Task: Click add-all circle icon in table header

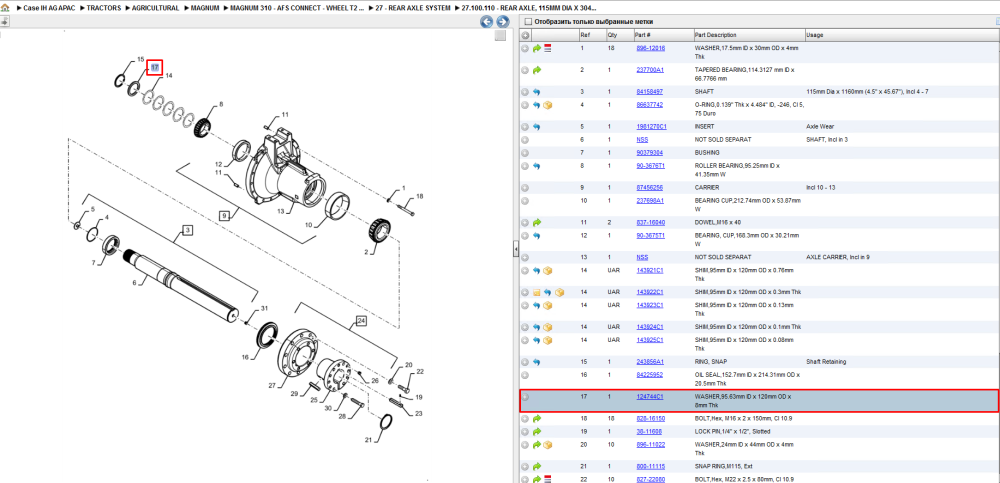Action: 526,35
